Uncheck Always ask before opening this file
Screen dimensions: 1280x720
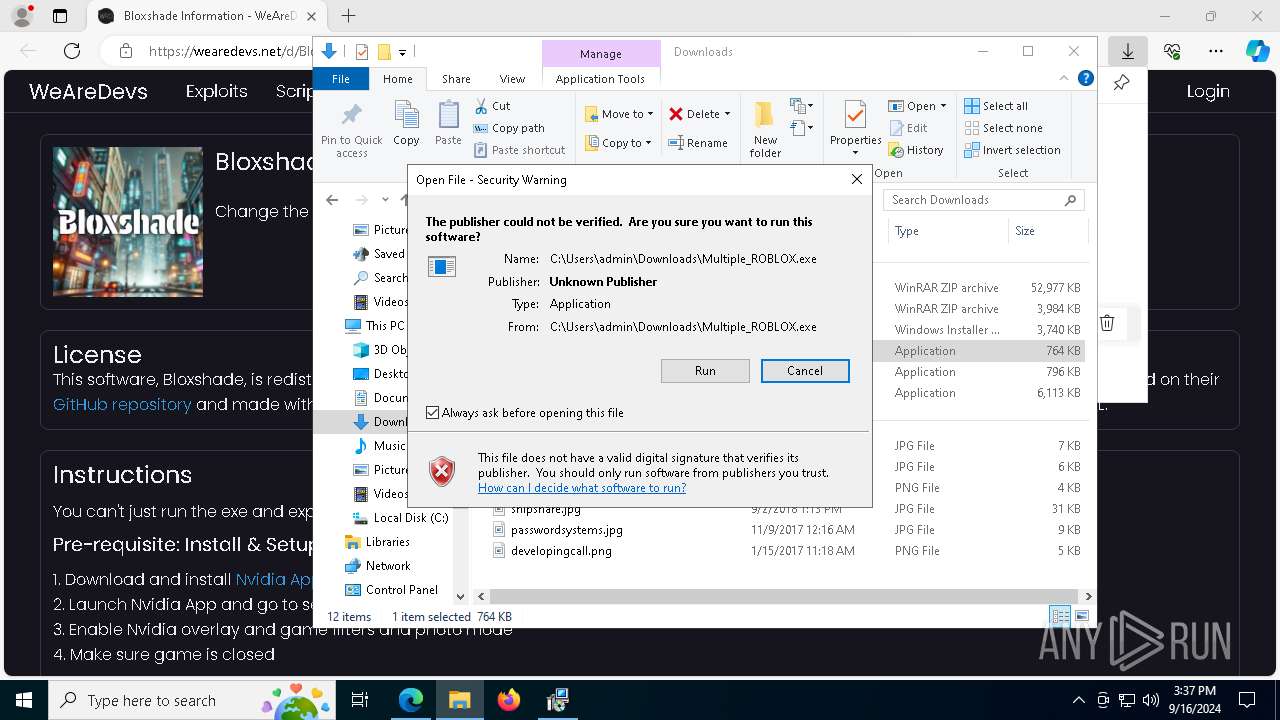click(432, 412)
